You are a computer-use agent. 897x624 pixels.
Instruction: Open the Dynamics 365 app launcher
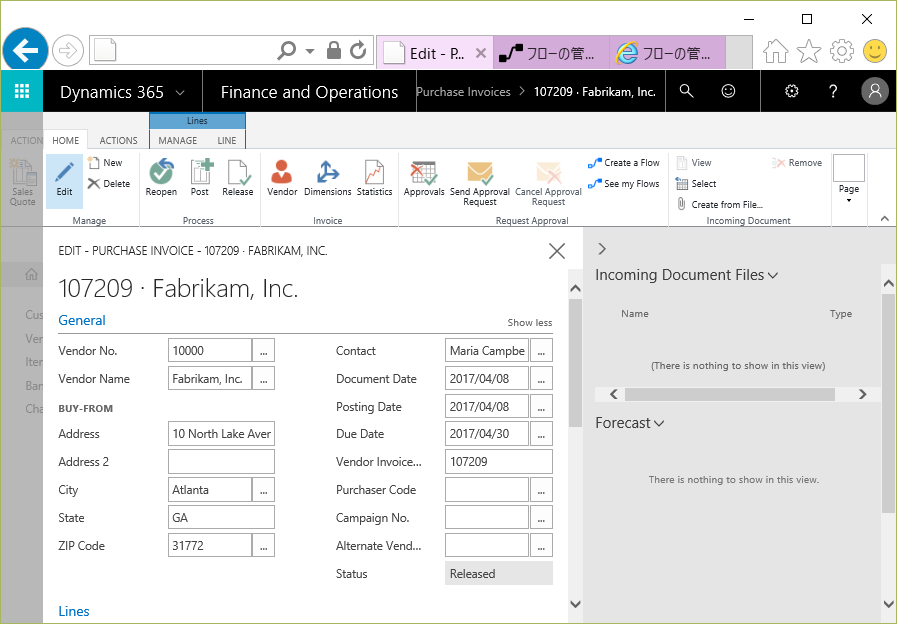[x=22, y=91]
